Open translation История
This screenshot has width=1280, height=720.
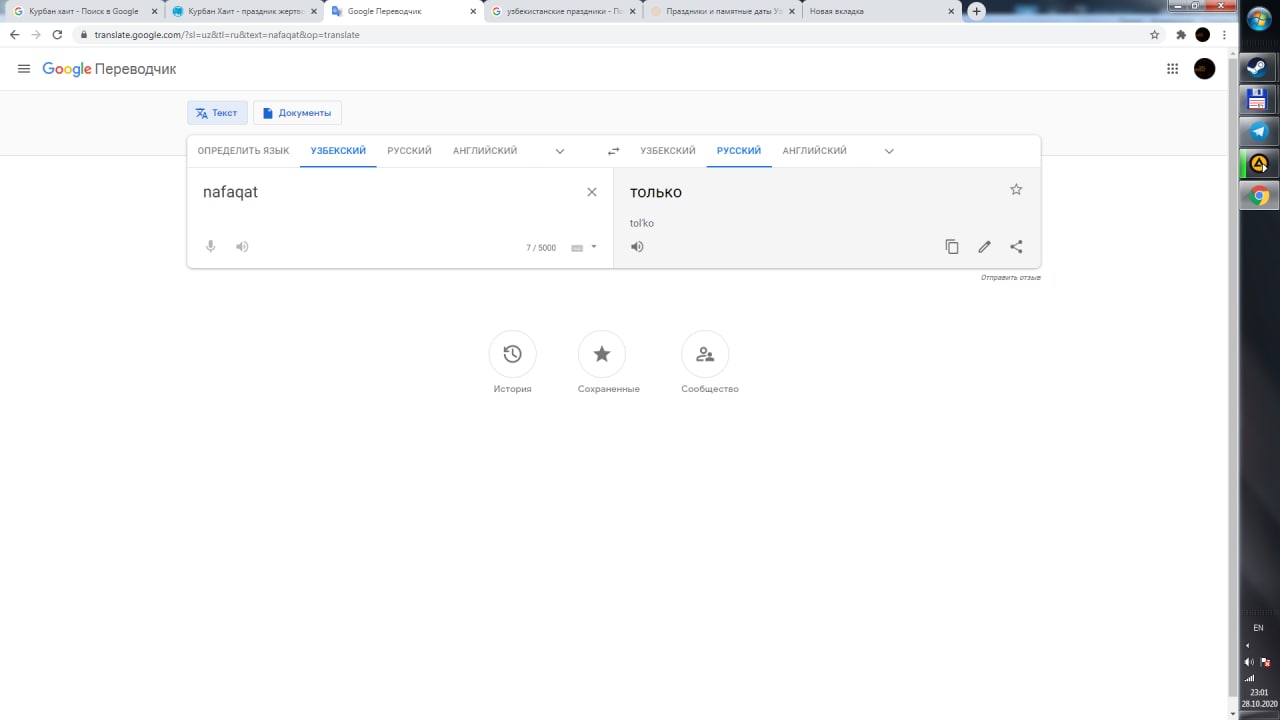click(512, 354)
